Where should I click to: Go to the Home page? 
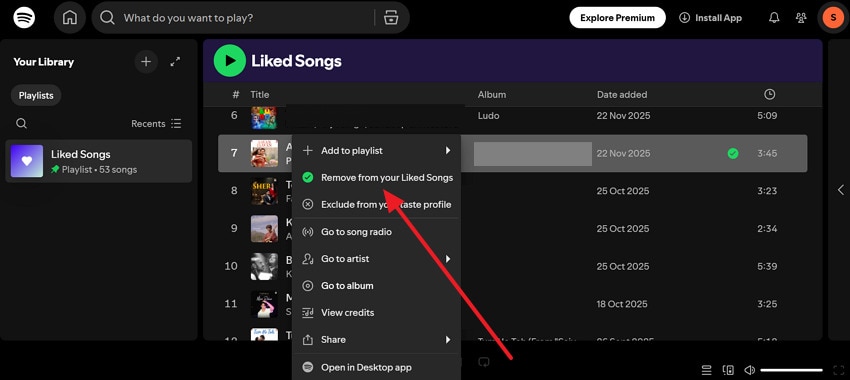click(70, 18)
